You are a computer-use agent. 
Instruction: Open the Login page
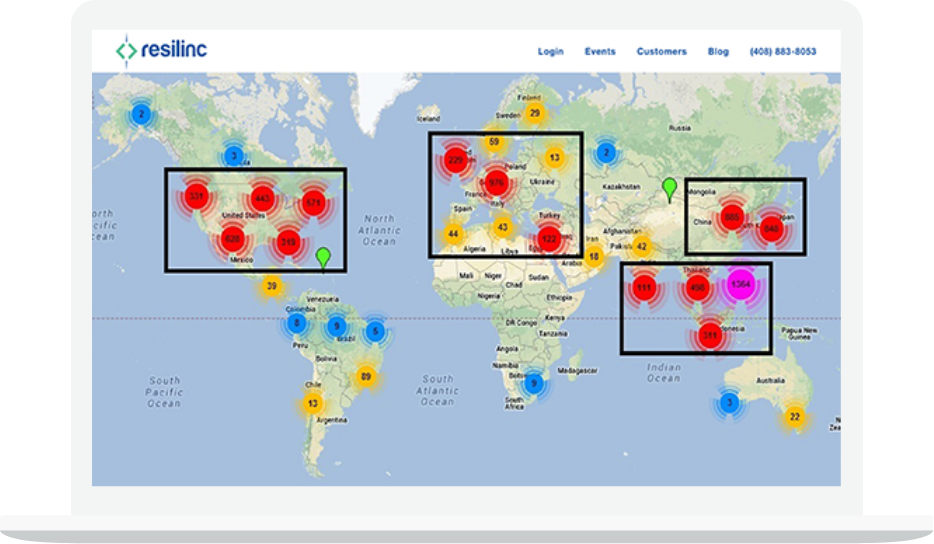pyautogui.click(x=550, y=52)
